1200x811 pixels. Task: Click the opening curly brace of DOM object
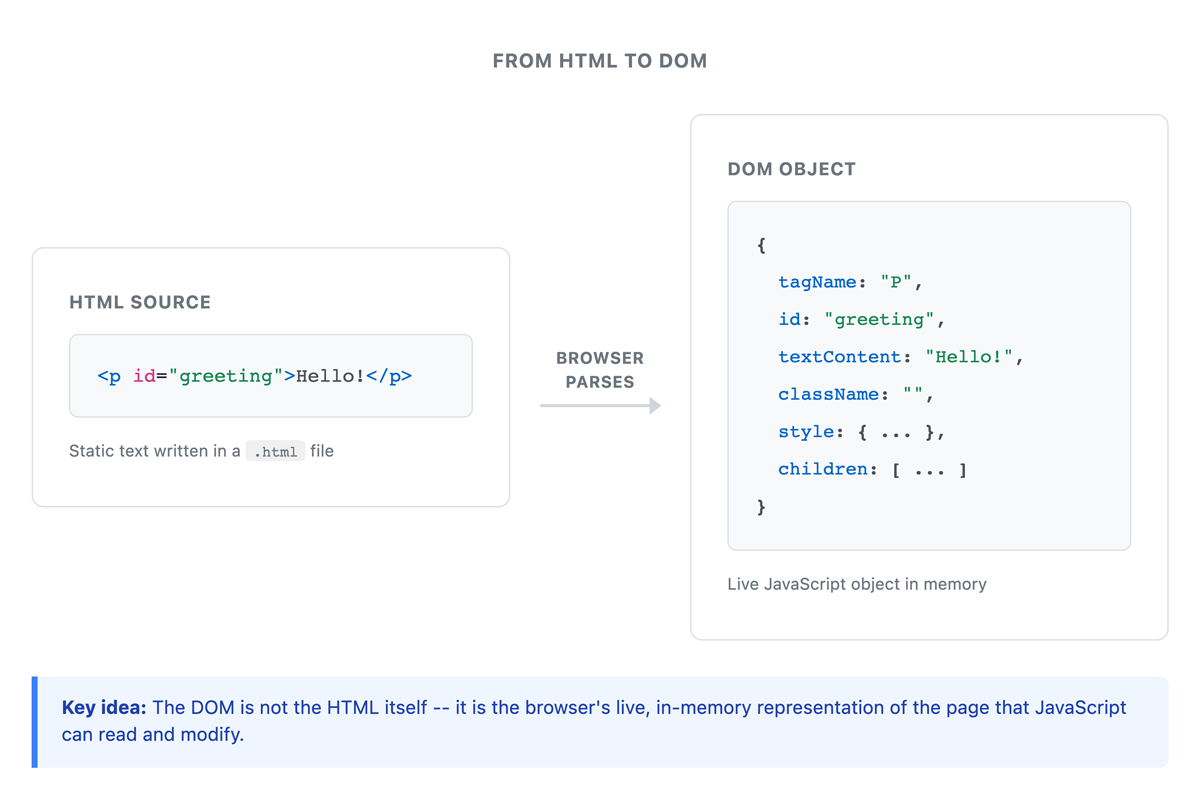pyautogui.click(x=762, y=245)
